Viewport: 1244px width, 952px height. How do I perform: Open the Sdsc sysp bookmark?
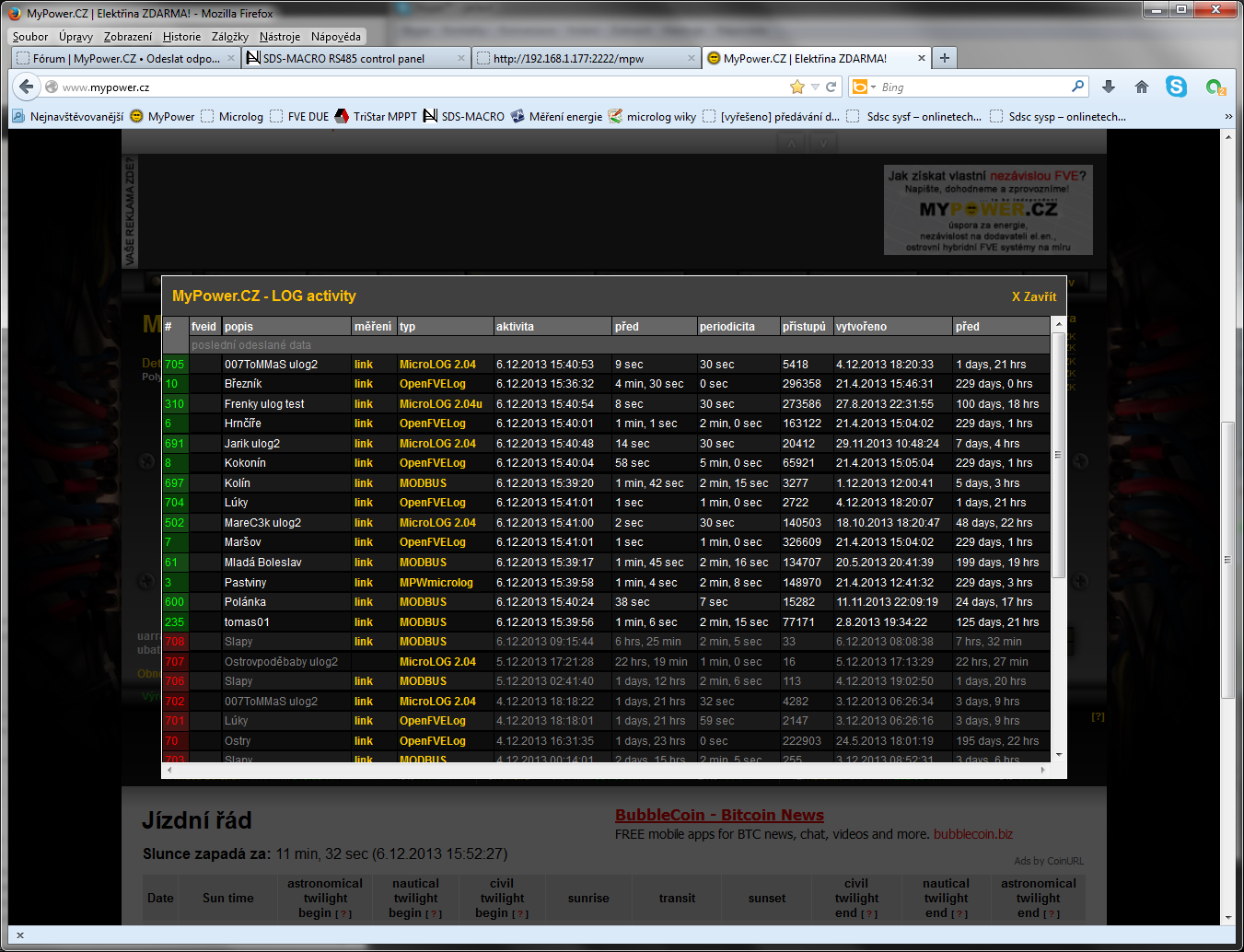click(1058, 116)
